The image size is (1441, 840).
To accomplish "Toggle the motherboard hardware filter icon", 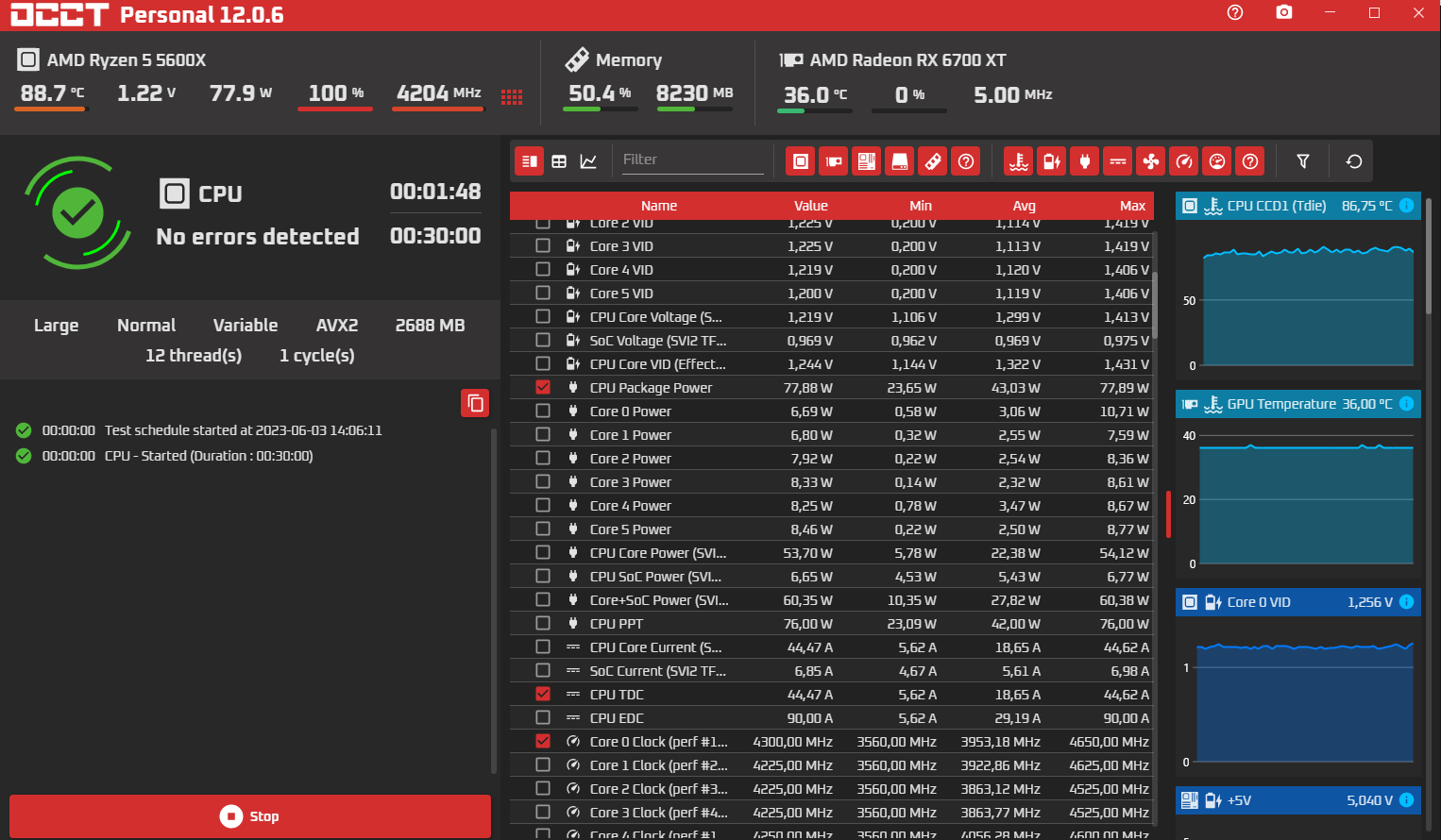I will pyautogui.click(x=867, y=161).
